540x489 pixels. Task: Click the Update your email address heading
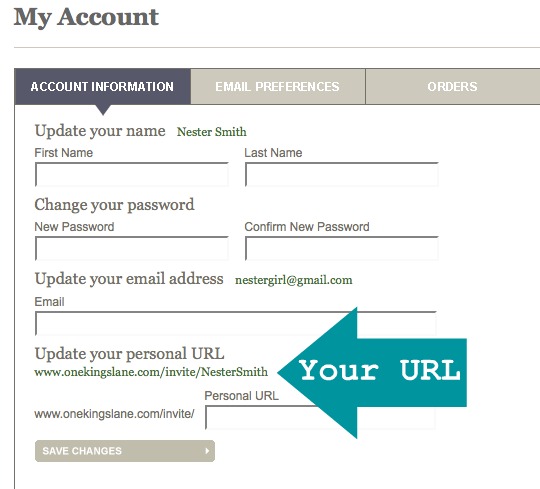click(129, 279)
